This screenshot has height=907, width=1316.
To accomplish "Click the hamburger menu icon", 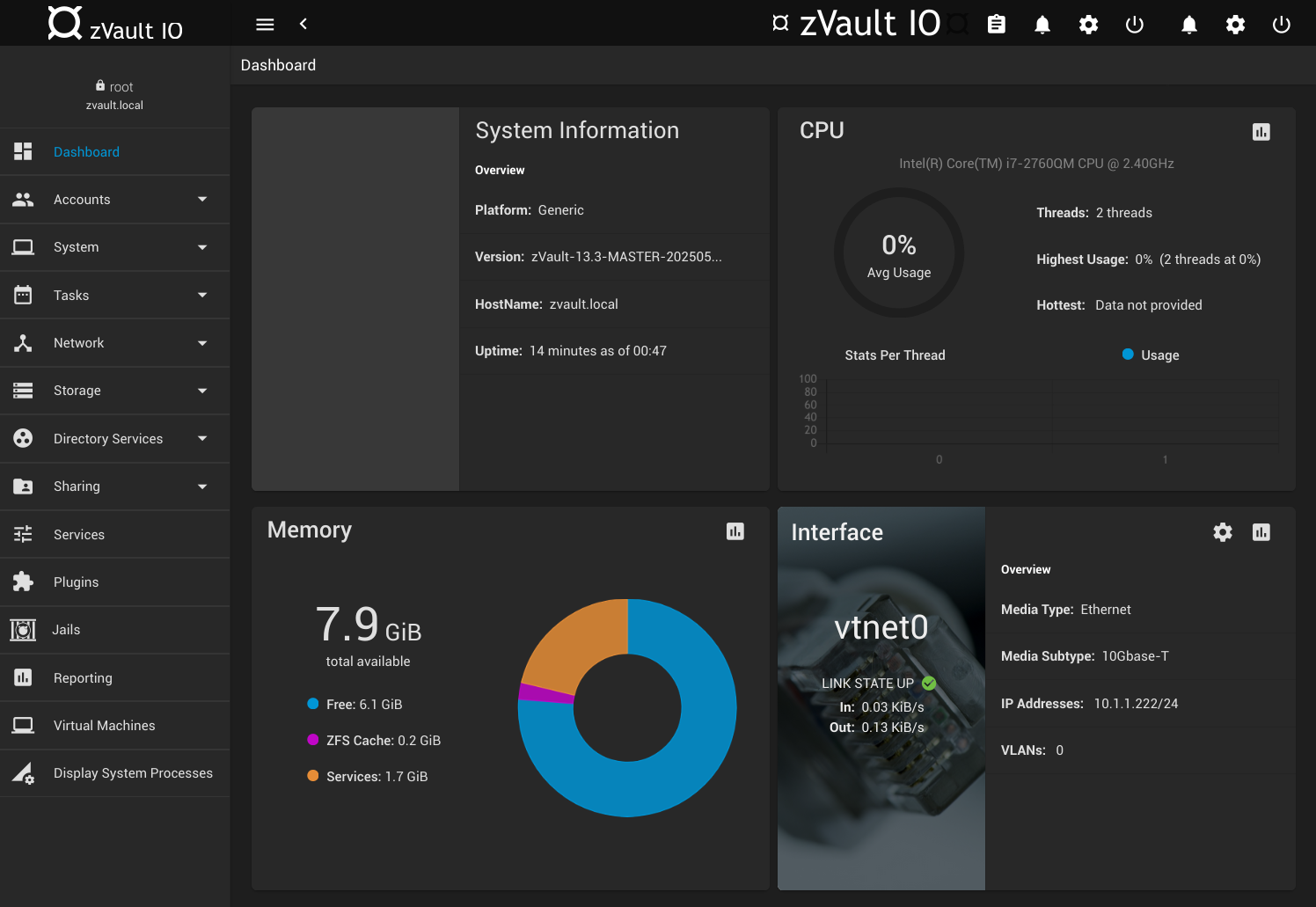I will (265, 25).
